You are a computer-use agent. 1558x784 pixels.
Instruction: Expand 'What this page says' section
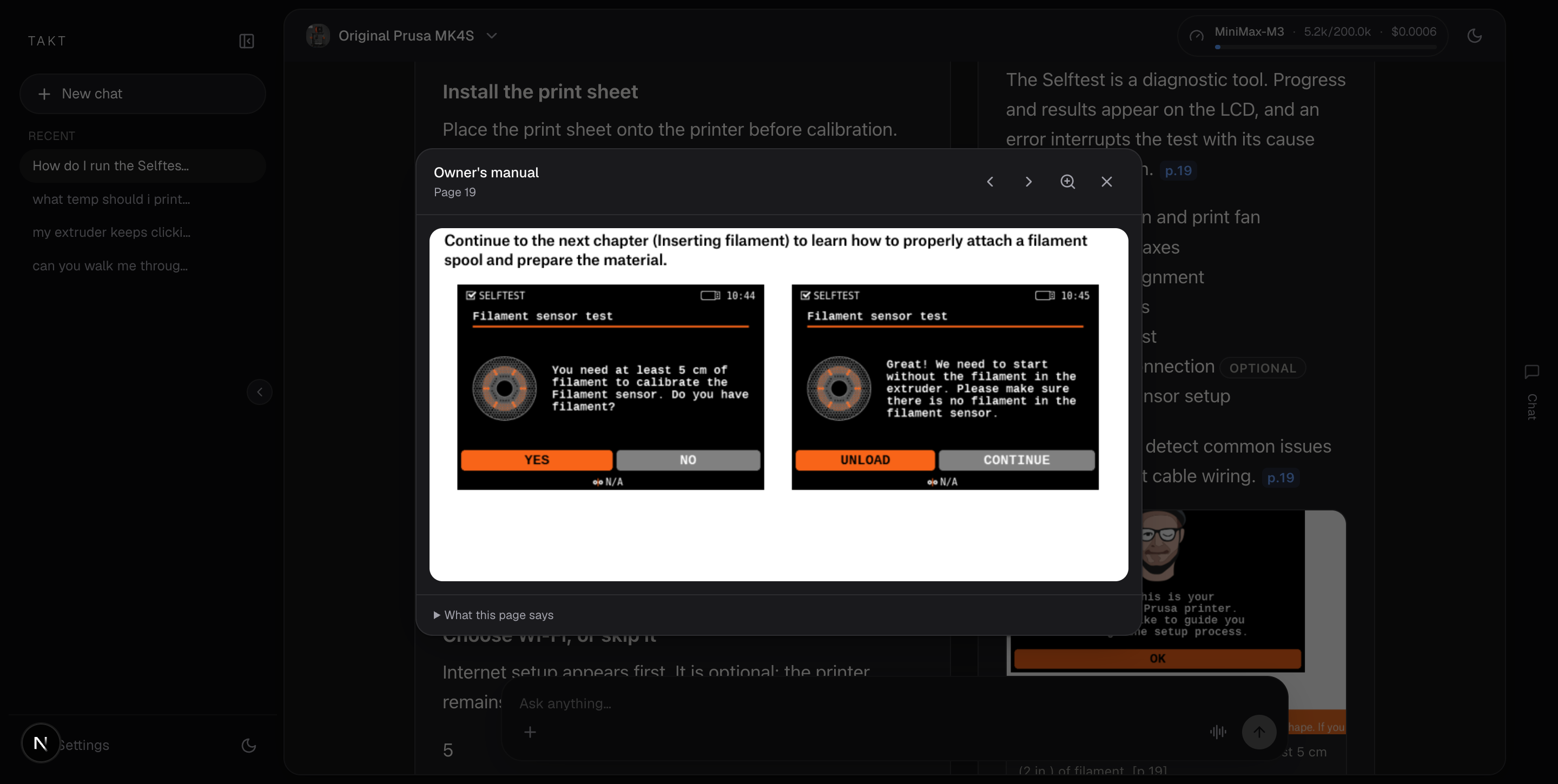coord(493,615)
